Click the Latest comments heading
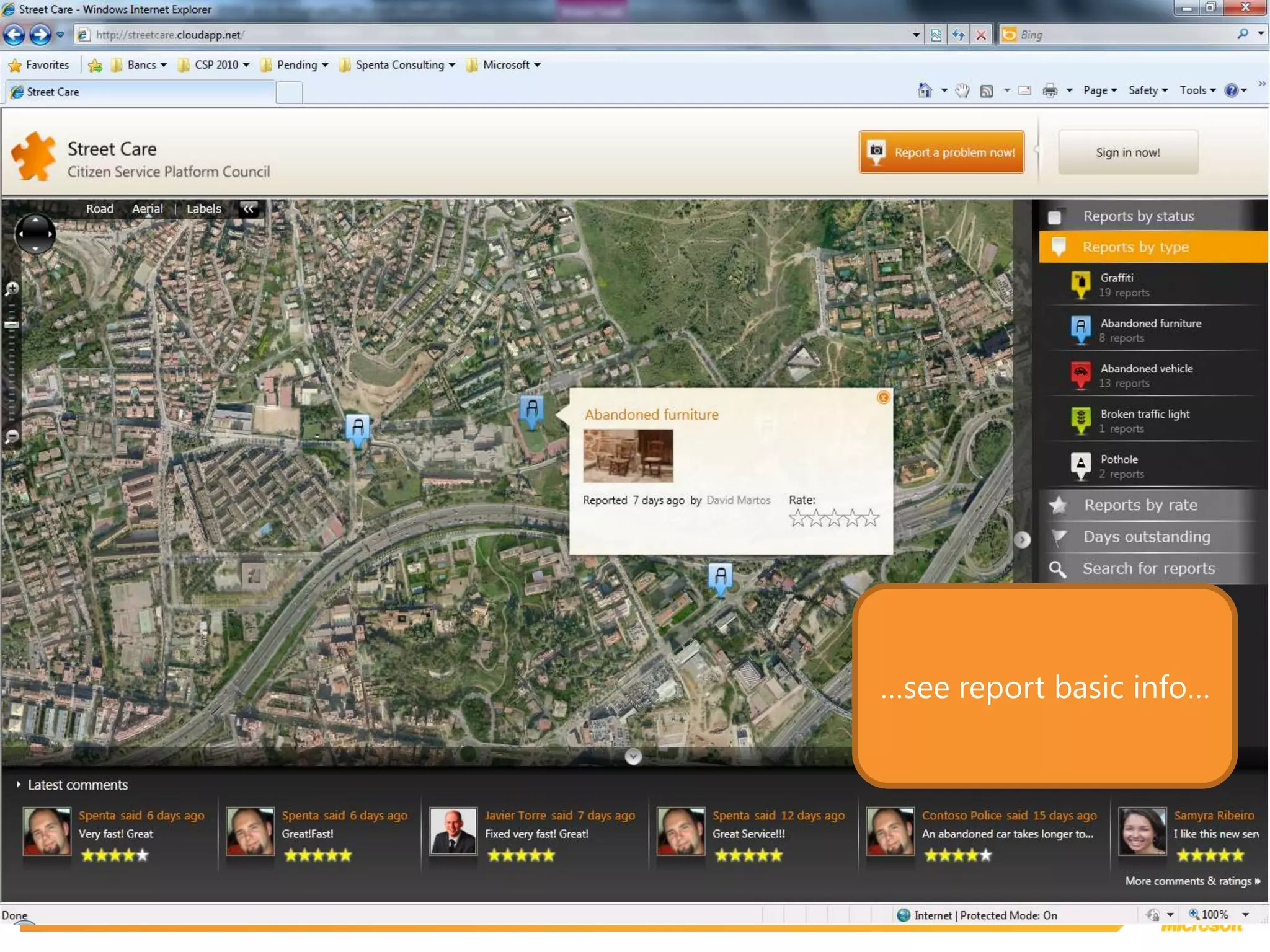 coord(78,785)
